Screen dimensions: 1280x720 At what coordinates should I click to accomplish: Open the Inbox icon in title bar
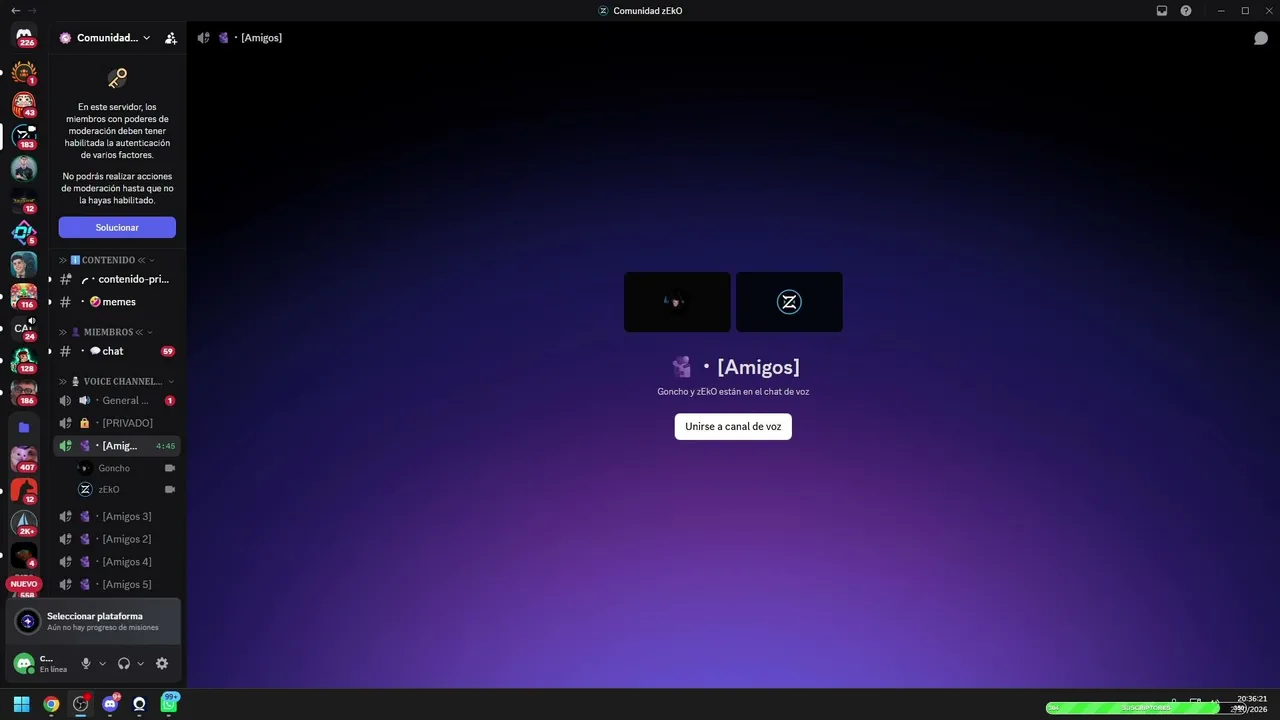pyautogui.click(x=1162, y=11)
